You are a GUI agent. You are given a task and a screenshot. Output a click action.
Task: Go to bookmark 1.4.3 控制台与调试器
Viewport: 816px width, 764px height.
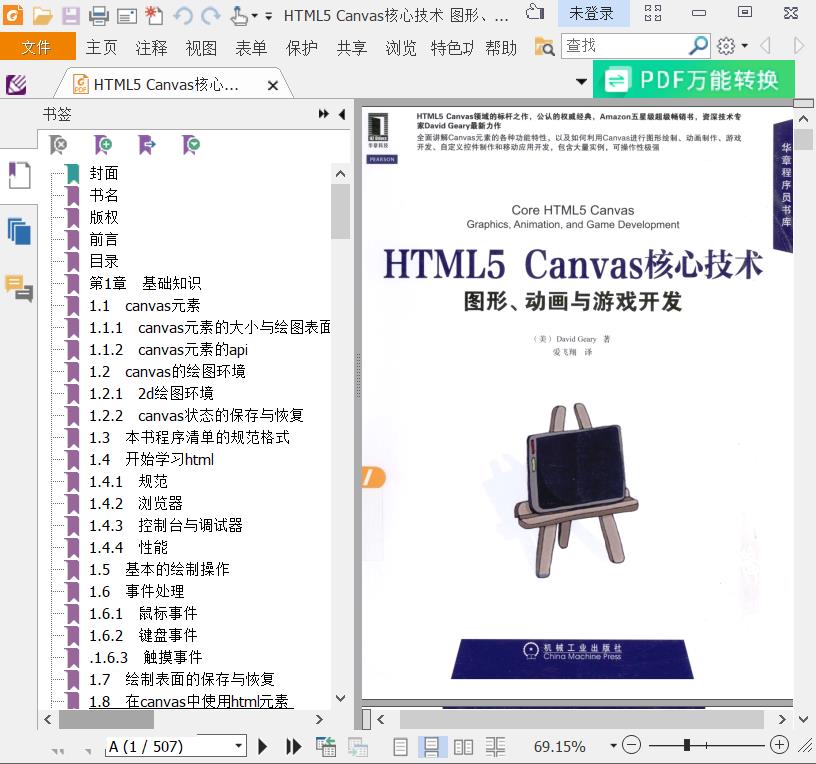[165, 525]
